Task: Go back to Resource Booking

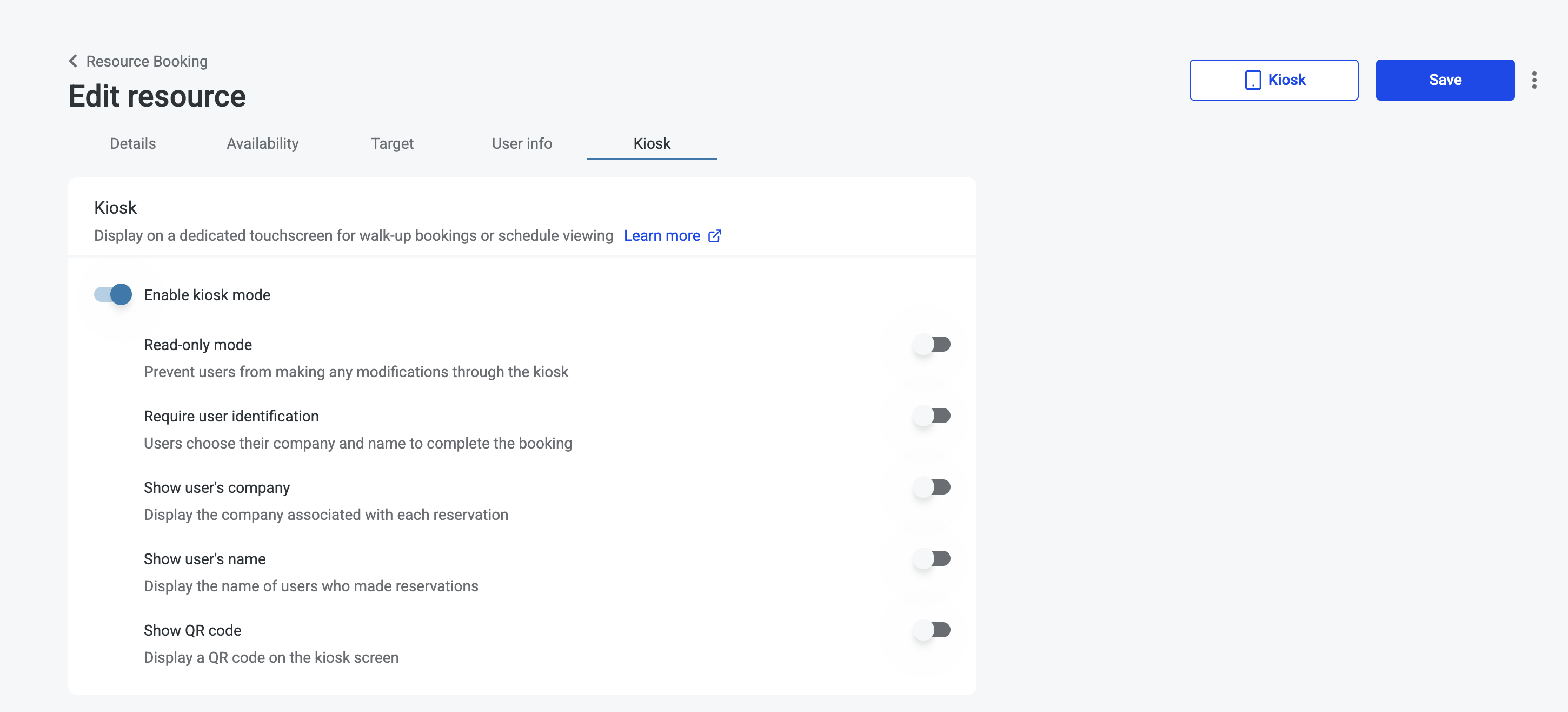Action: click(x=147, y=61)
